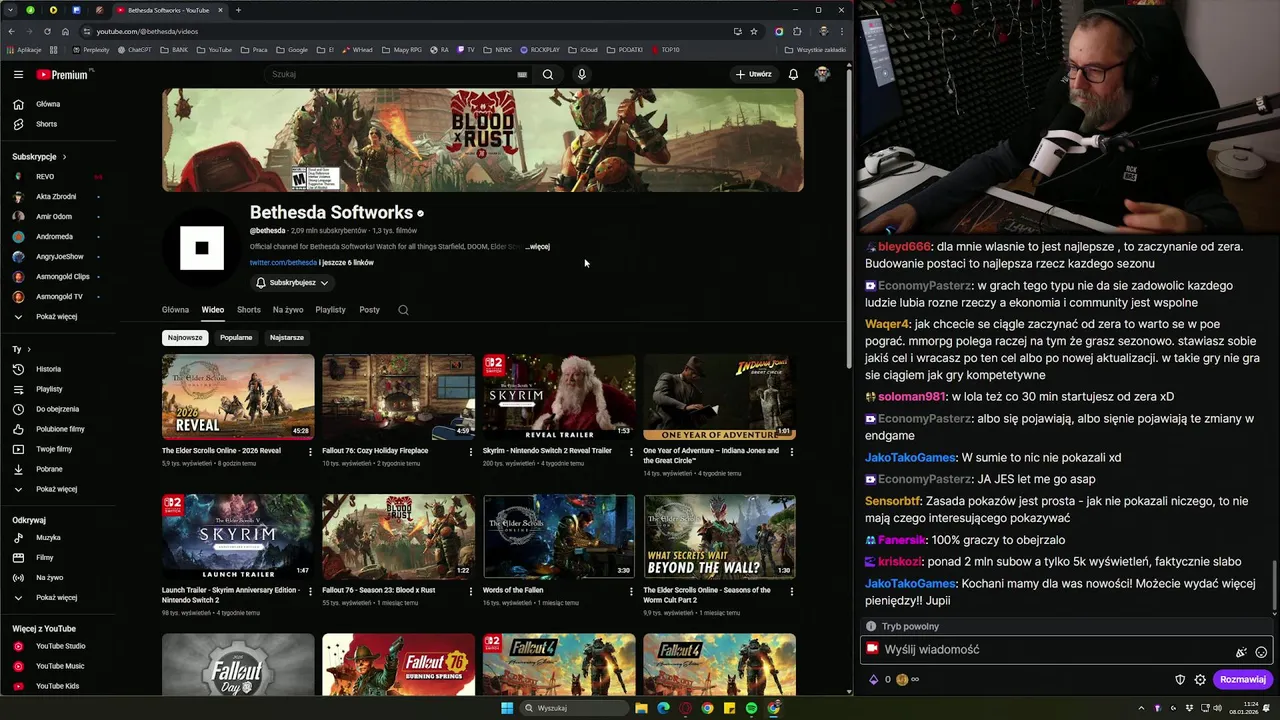The width and height of the screenshot is (1280, 720).
Task: Select the Najstarsze sort chip
Action: pos(287,338)
